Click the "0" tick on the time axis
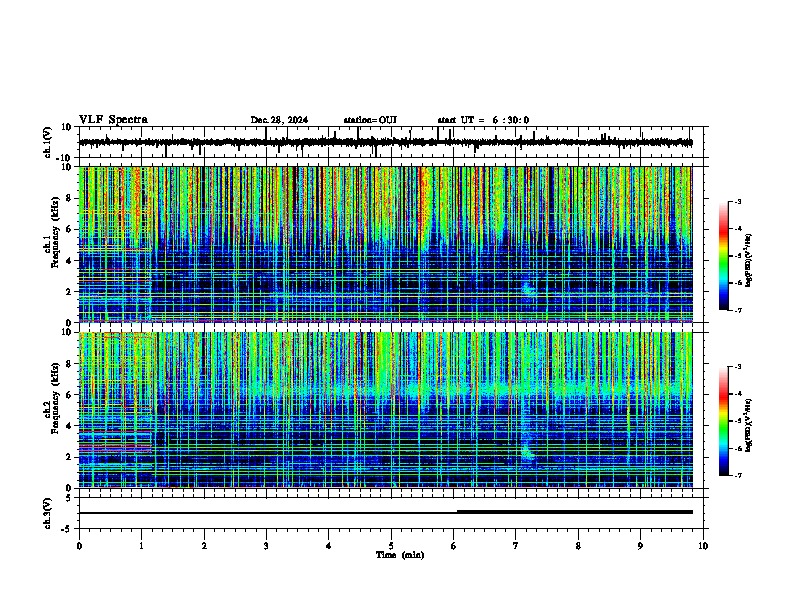This screenshot has height=612, width=792. (79, 546)
